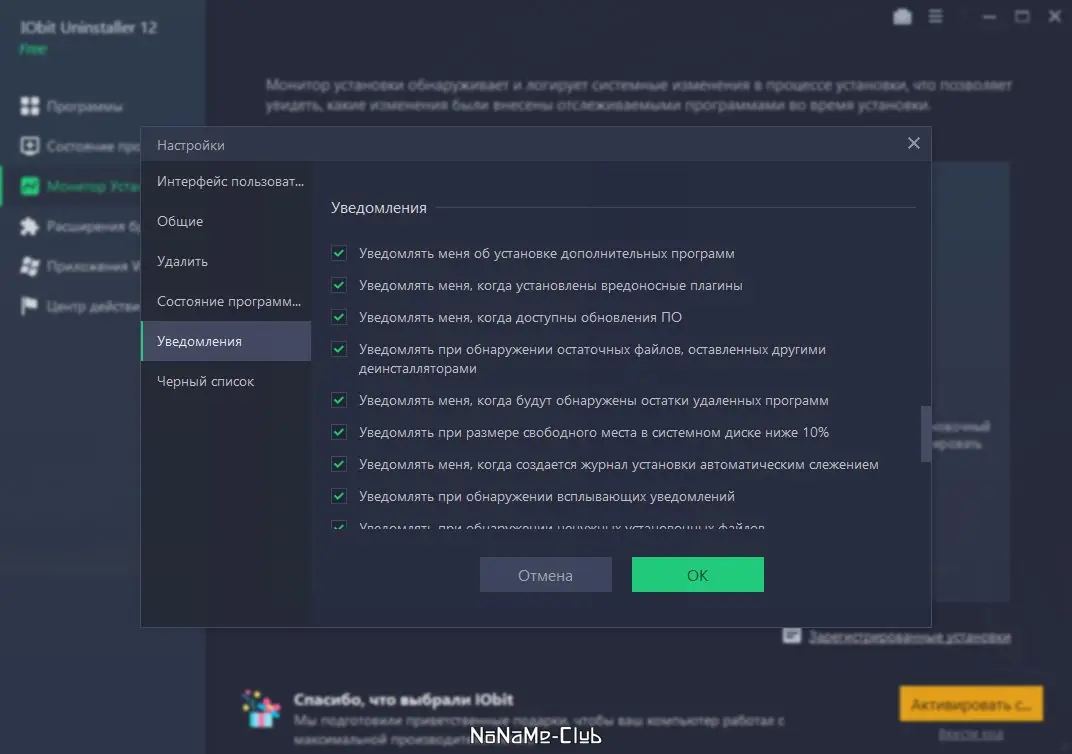
Task: Close the Настройки settings dialog
Action: pos(913,143)
